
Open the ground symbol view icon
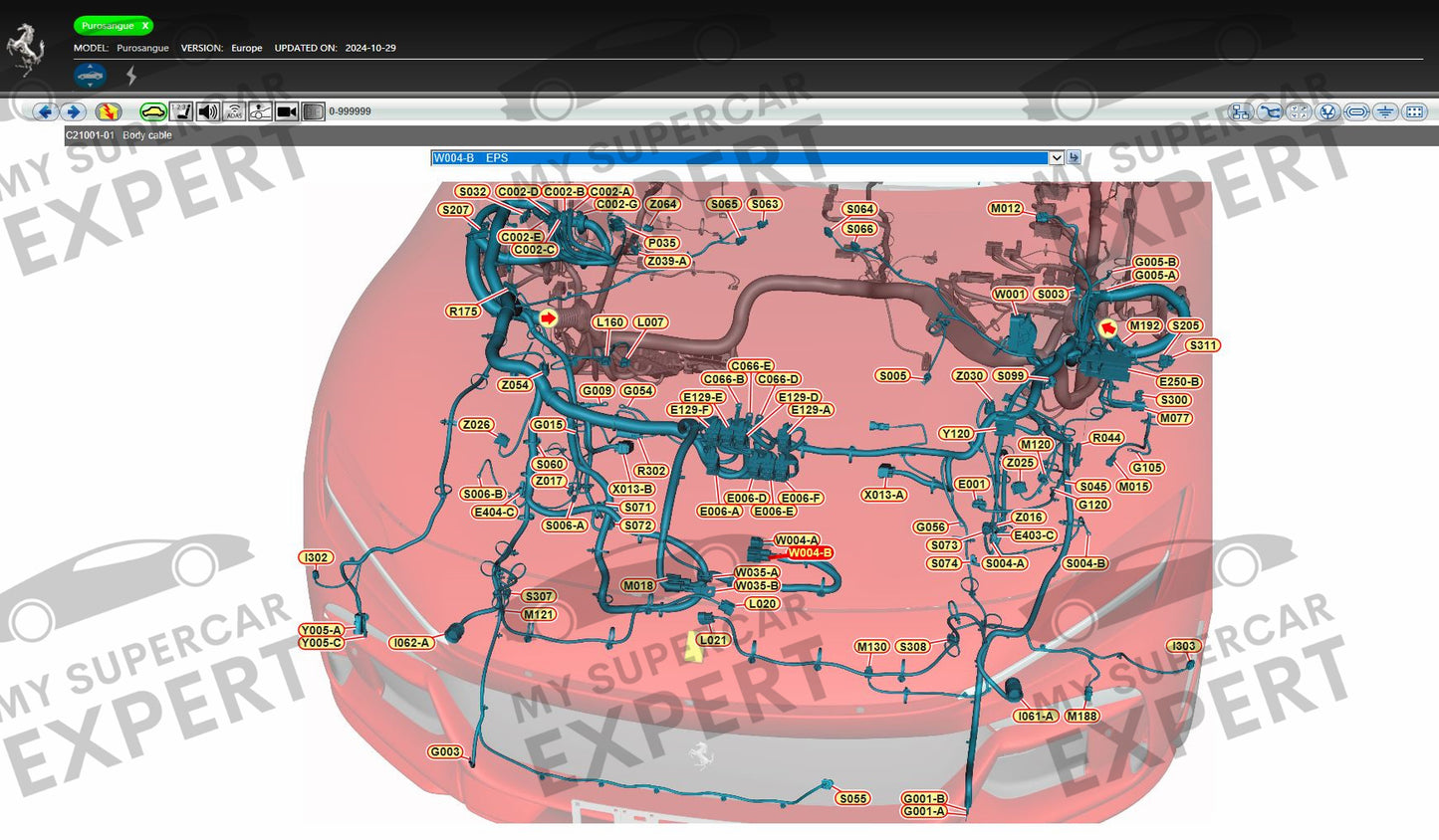(x=1385, y=111)
